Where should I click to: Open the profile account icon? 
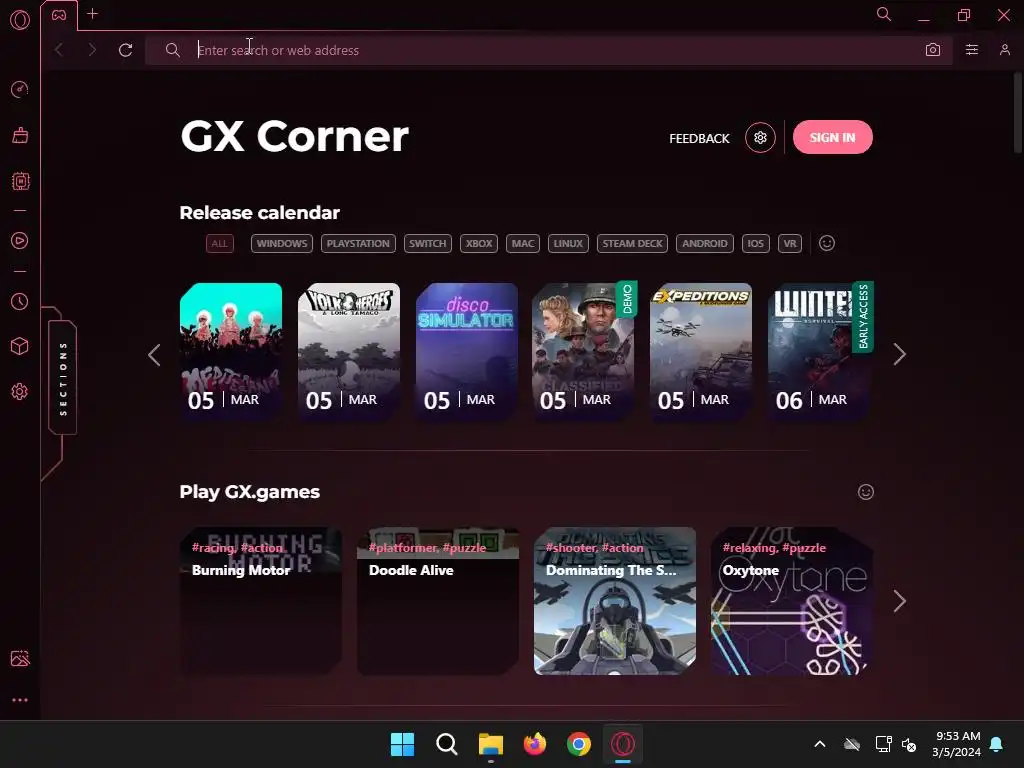click(x=1004, y=50)
